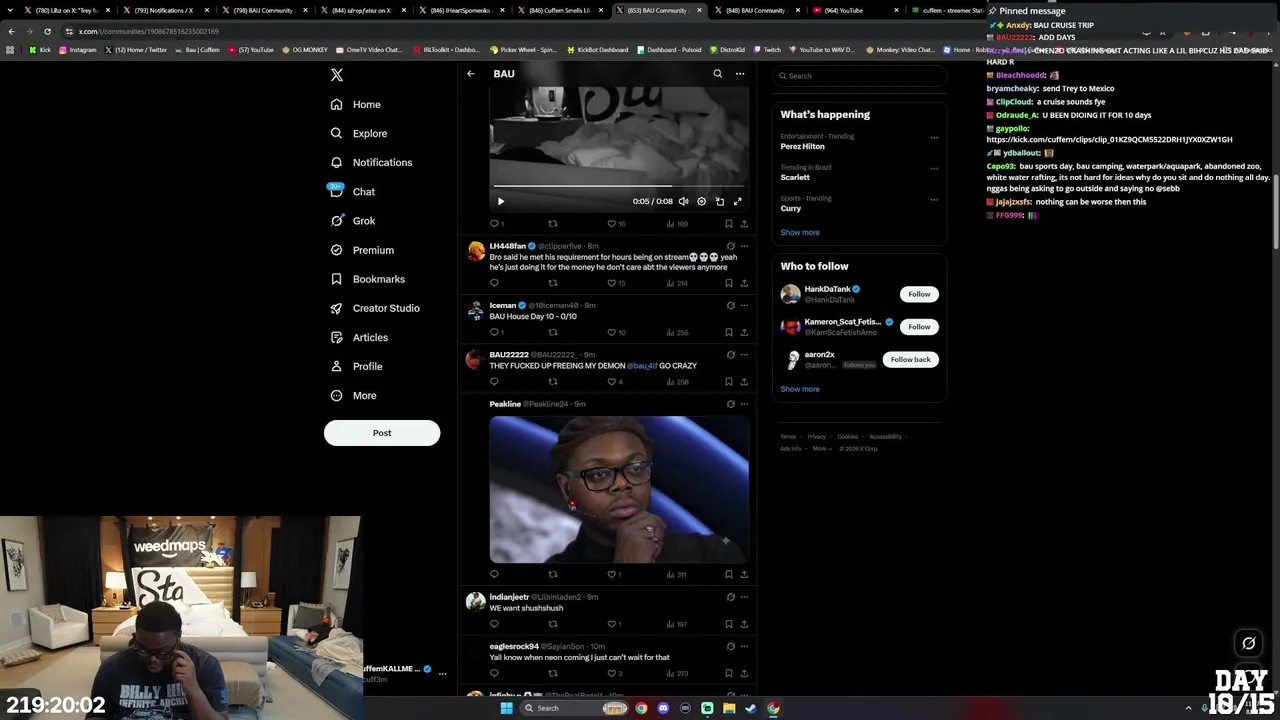
Task: Open video settings gear
Action: click(701, 201)
